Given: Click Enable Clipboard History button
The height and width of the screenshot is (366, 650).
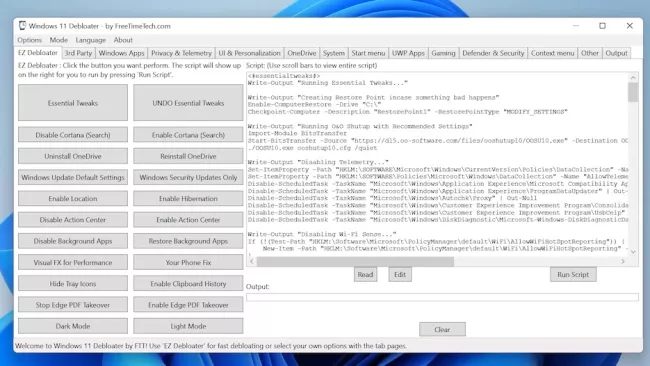Looking at the screenshot, I should (x=188, y=284).
